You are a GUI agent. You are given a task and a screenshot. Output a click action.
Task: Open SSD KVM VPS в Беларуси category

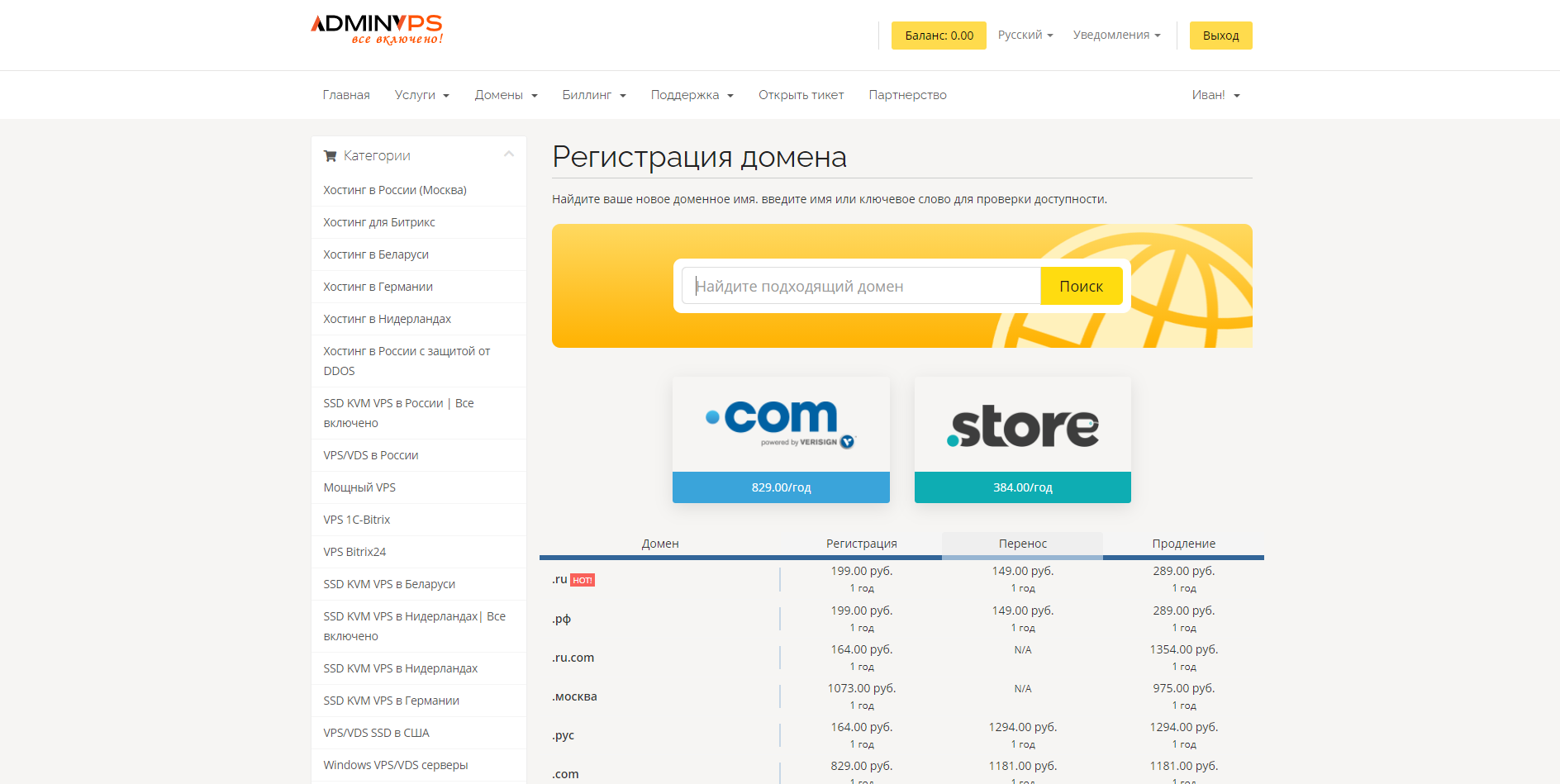419,584
